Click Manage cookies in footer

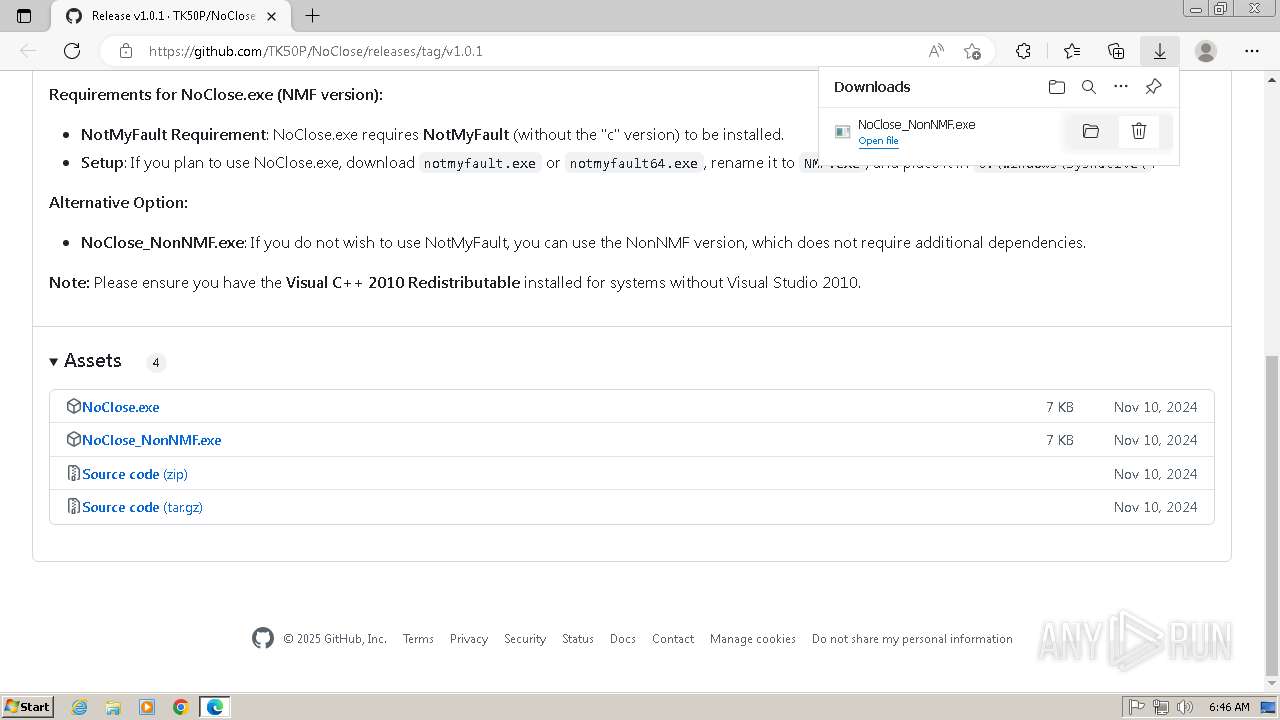tap(753, 639)
